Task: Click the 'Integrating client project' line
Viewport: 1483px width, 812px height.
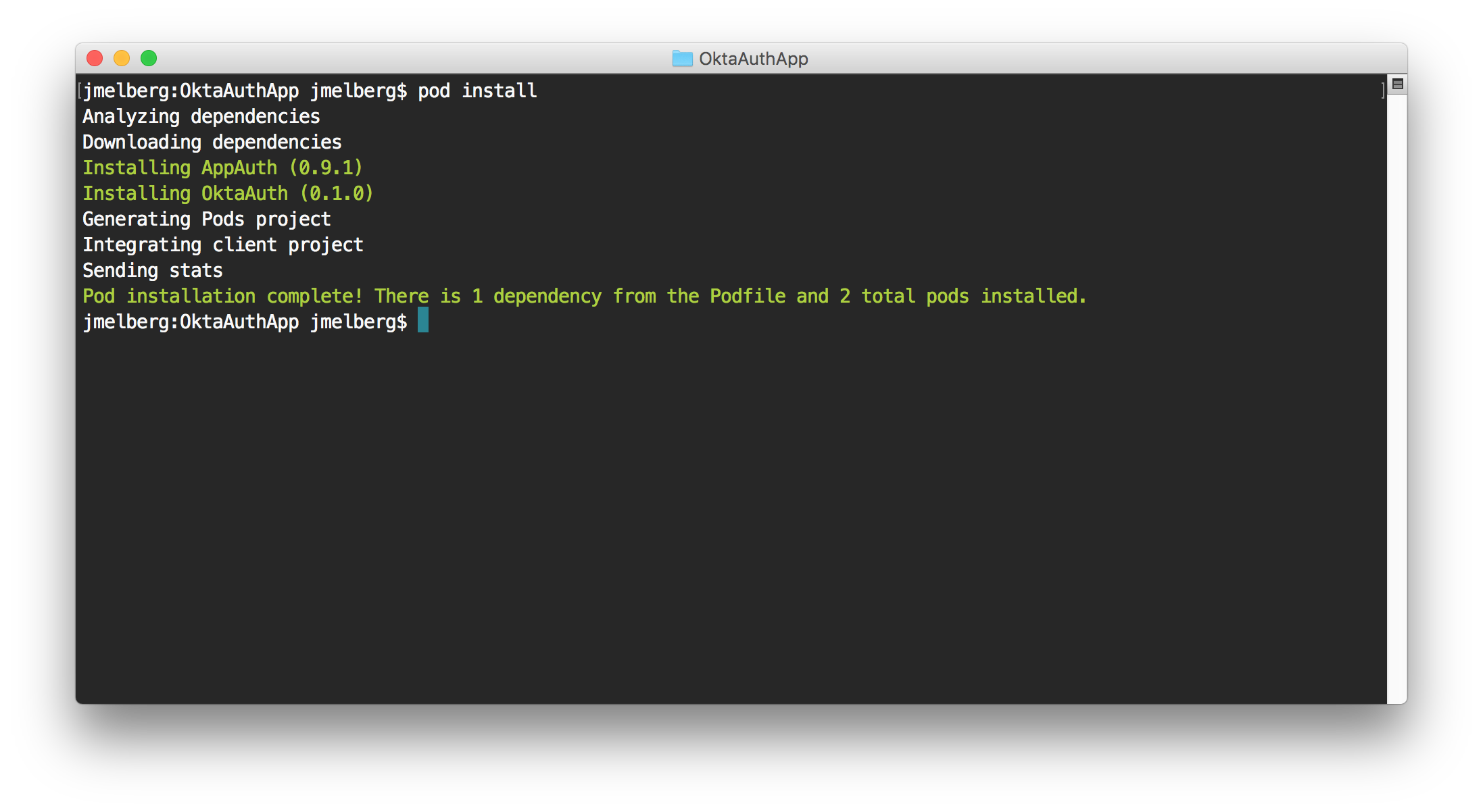Action: pos(222,245)
